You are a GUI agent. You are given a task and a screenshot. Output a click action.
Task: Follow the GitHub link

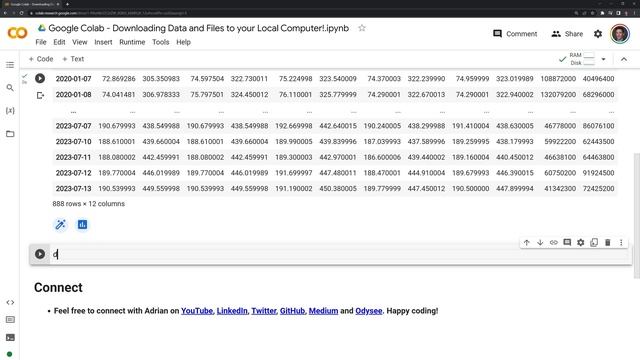[292, 311]
